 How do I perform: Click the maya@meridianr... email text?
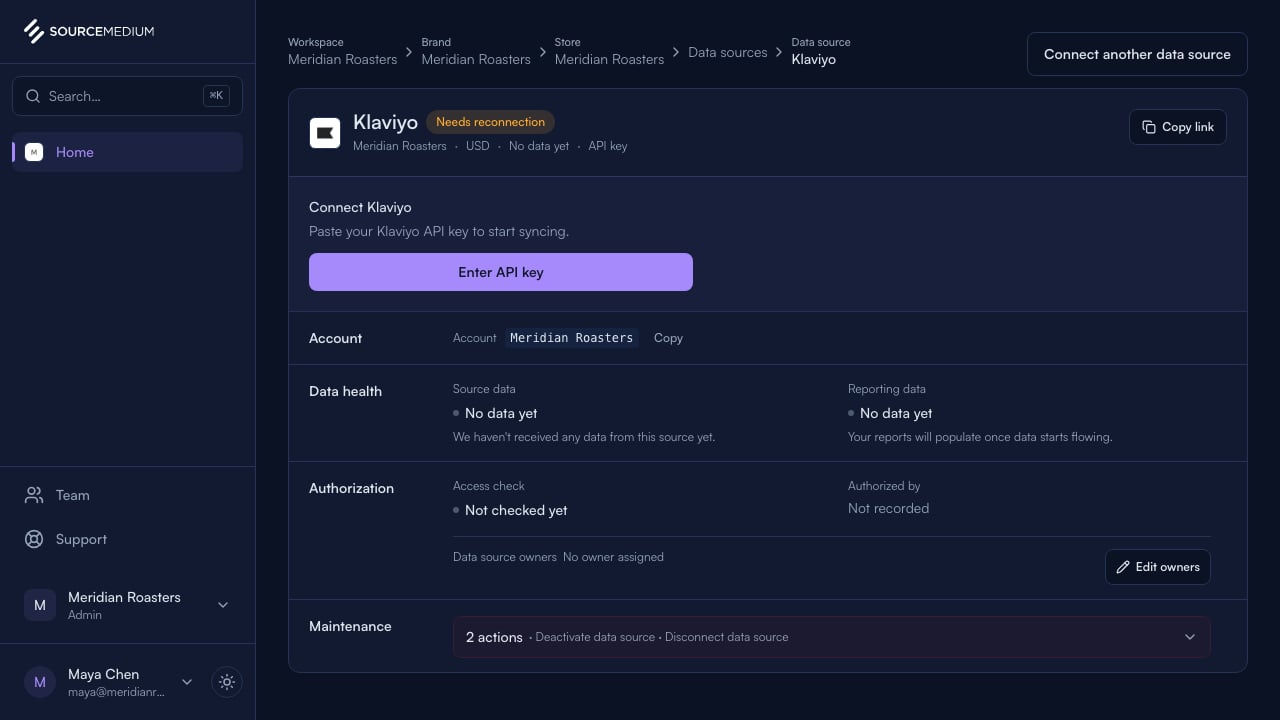tap(116, 692)
